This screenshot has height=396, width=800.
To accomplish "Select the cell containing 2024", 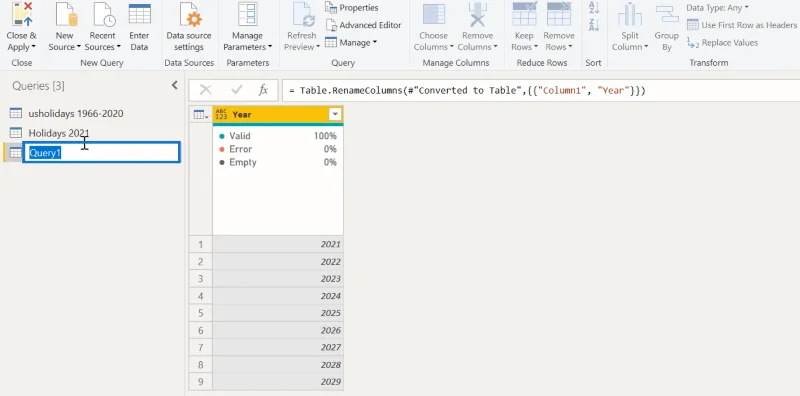I will click(x=278, y=296).
